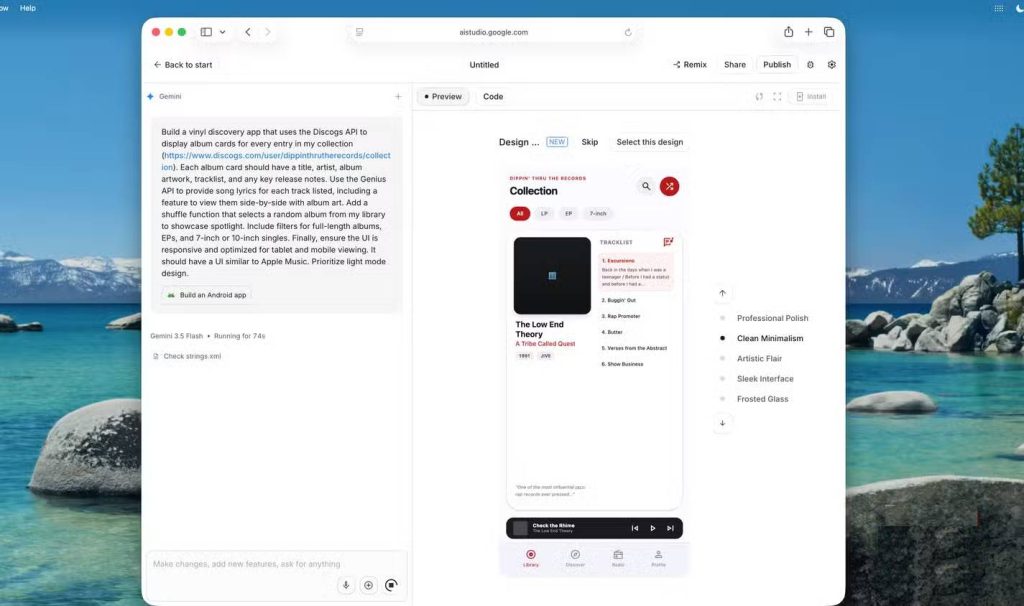Screen dimensions: 1024x606
Task: Show the next design with the down arrow
Action: (x=722, y=423)
